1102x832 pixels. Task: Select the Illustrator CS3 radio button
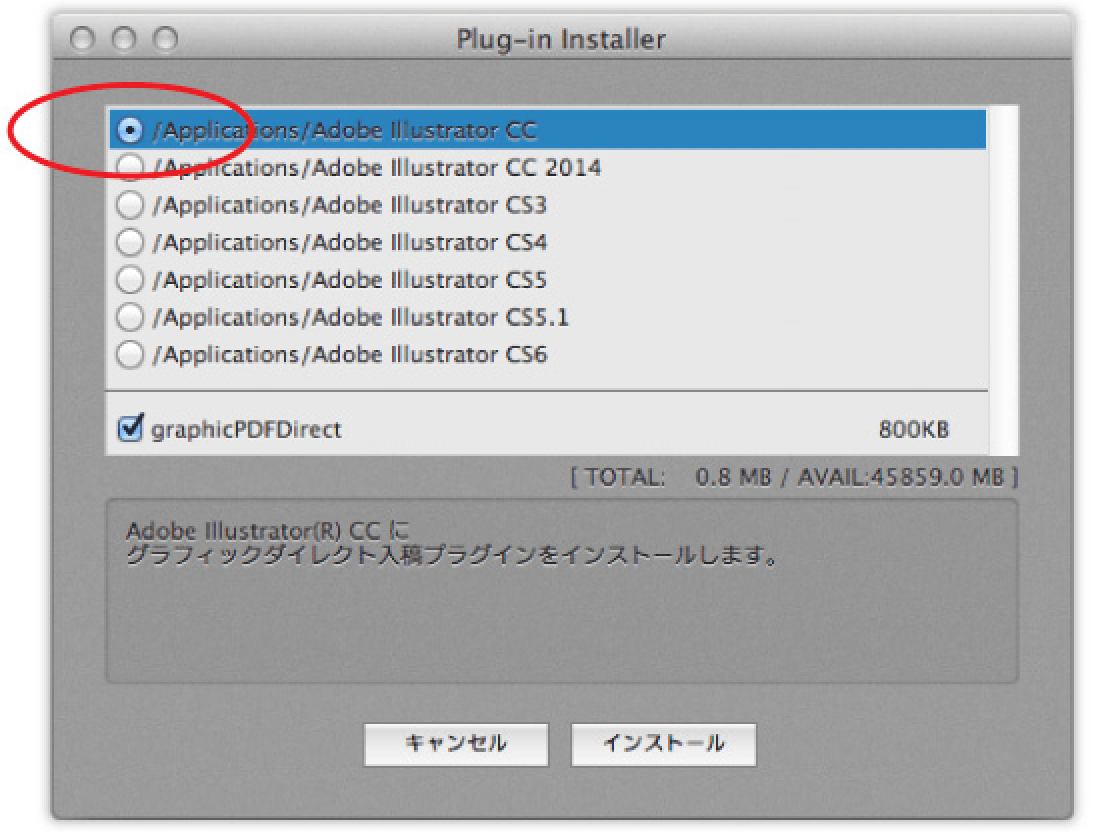(x=130, y=205)
